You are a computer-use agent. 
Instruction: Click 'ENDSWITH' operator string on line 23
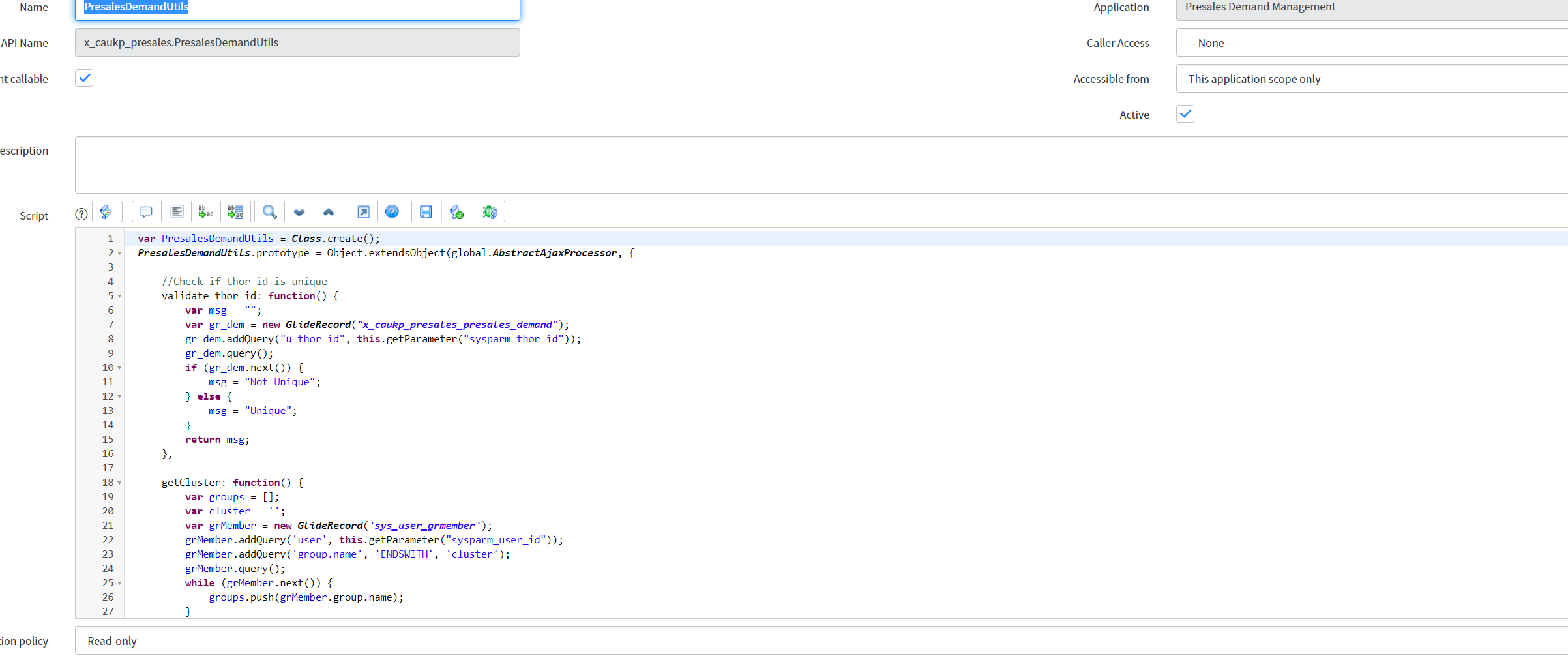tap(404, 554)
